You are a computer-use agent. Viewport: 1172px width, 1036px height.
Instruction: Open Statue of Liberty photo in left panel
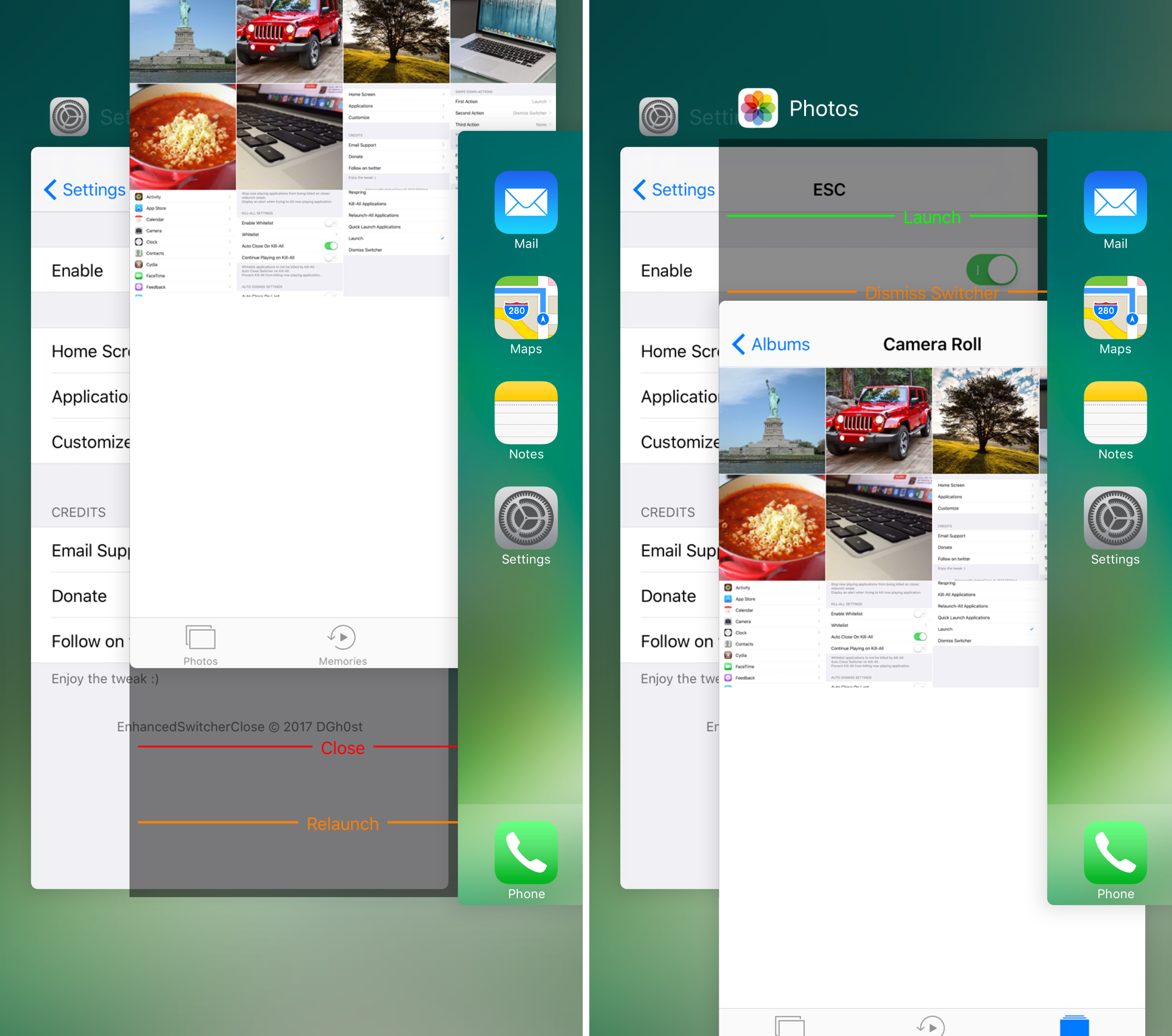[183, 41]
